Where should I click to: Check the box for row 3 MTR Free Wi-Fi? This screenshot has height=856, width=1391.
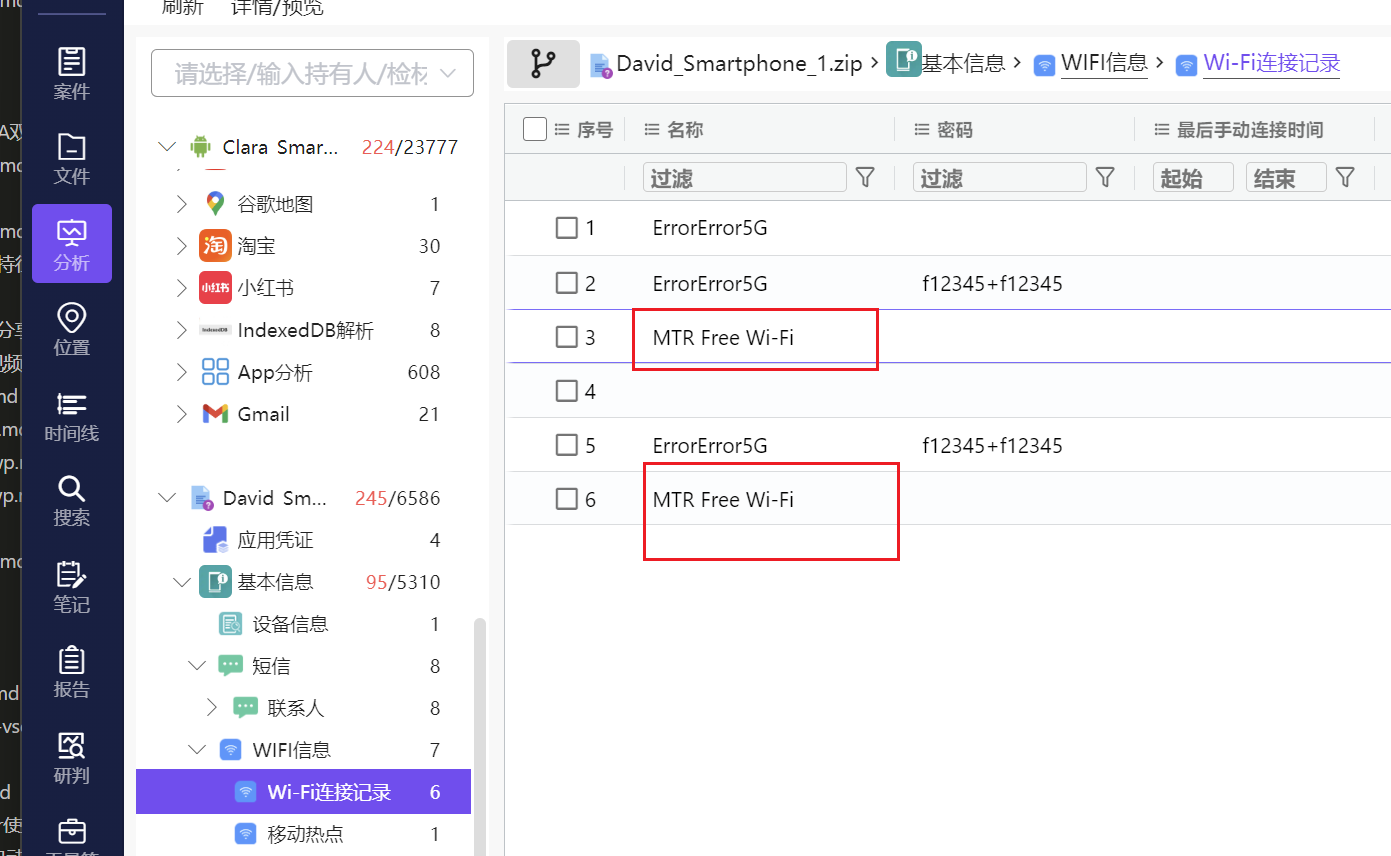567,337
